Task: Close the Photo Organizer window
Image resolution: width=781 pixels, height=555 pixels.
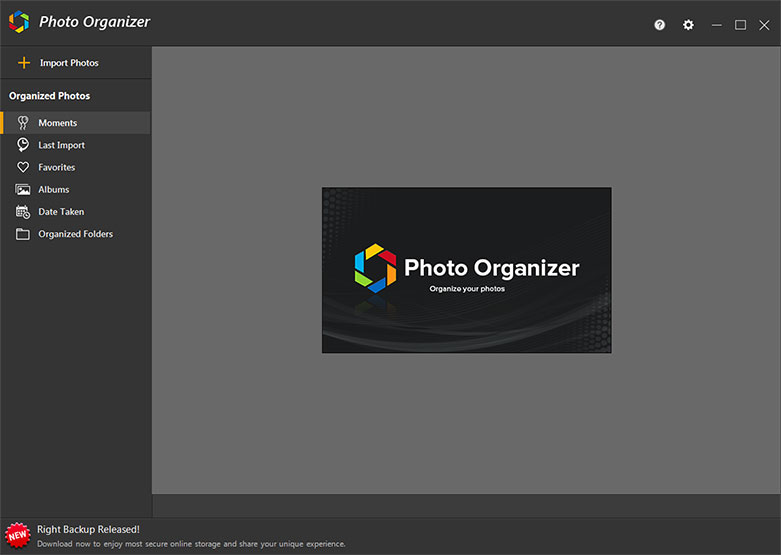Action: pyautogui.click(x=764, y=25)
